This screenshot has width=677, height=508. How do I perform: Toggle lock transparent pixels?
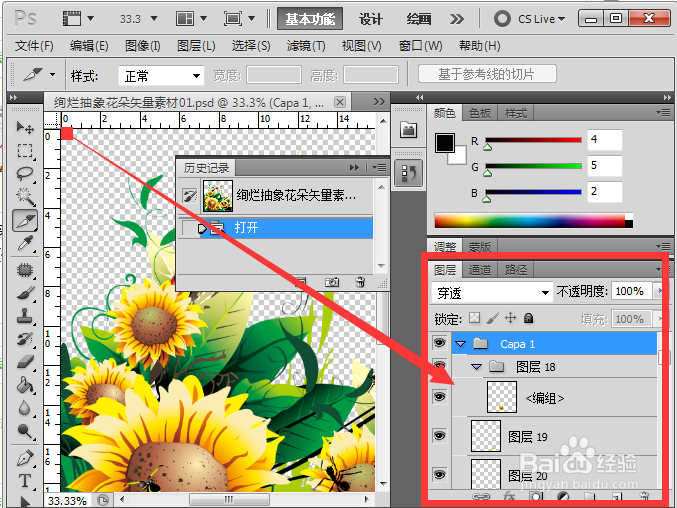click(475, 319)
